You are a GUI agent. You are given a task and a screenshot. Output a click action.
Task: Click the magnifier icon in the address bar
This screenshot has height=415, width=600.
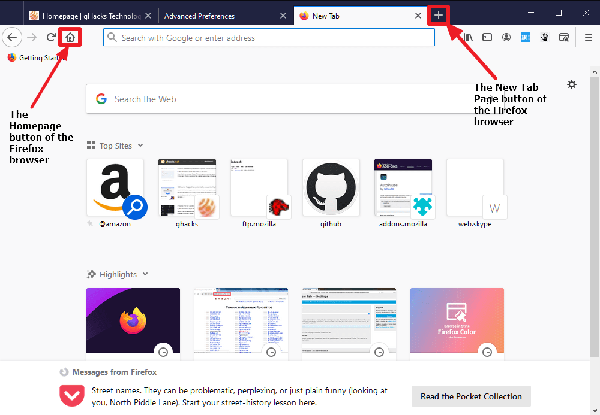[111, 37]
